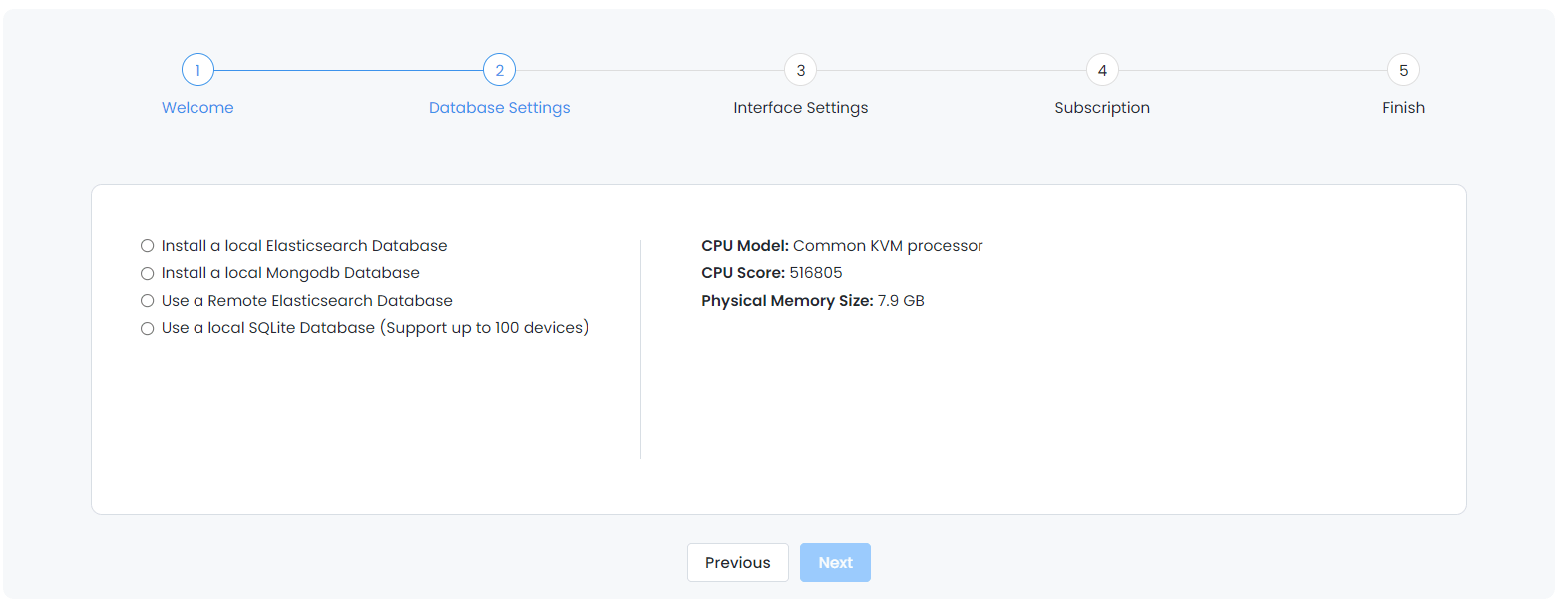Click the step 5 circle icon
Viewport: 1568px width, 612px height.
1403,70
